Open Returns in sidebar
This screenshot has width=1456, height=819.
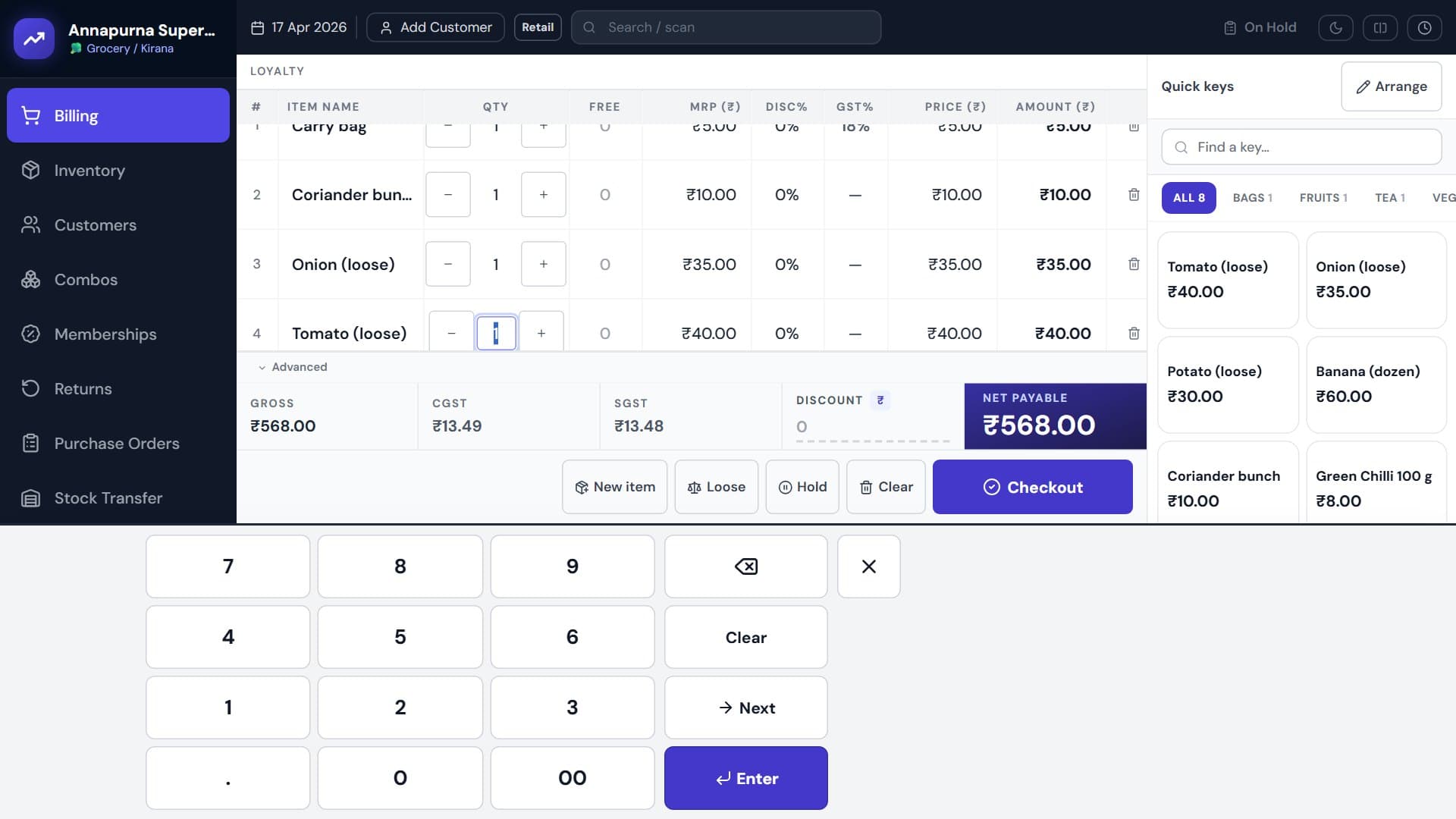tap(118, 388)
